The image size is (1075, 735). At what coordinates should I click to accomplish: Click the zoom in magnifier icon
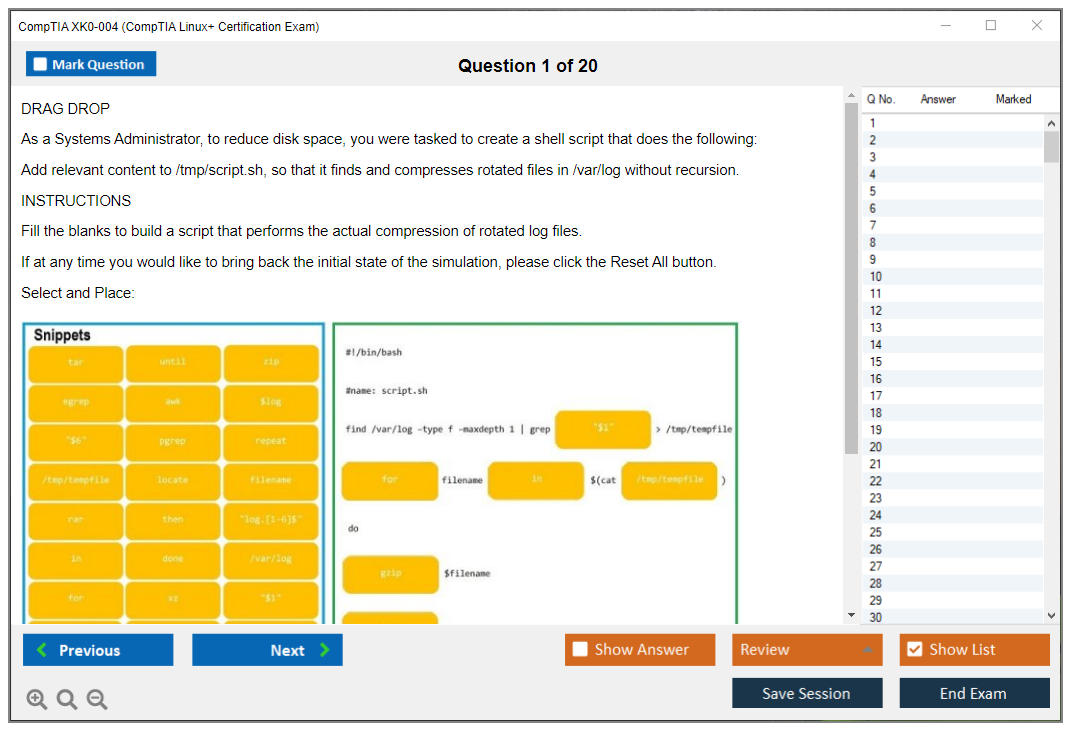37,700
